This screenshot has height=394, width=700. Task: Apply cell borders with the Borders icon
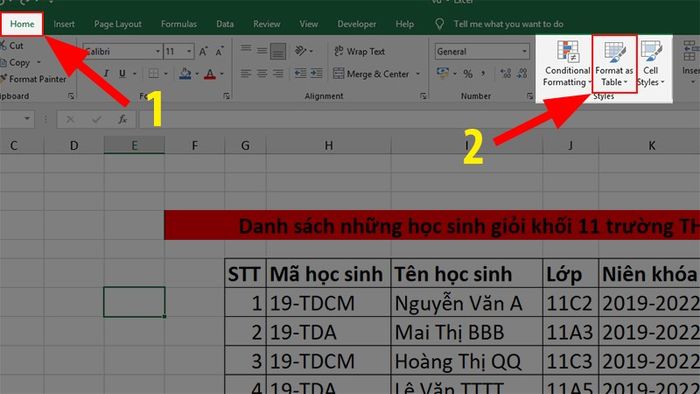(x=154, y=74)
